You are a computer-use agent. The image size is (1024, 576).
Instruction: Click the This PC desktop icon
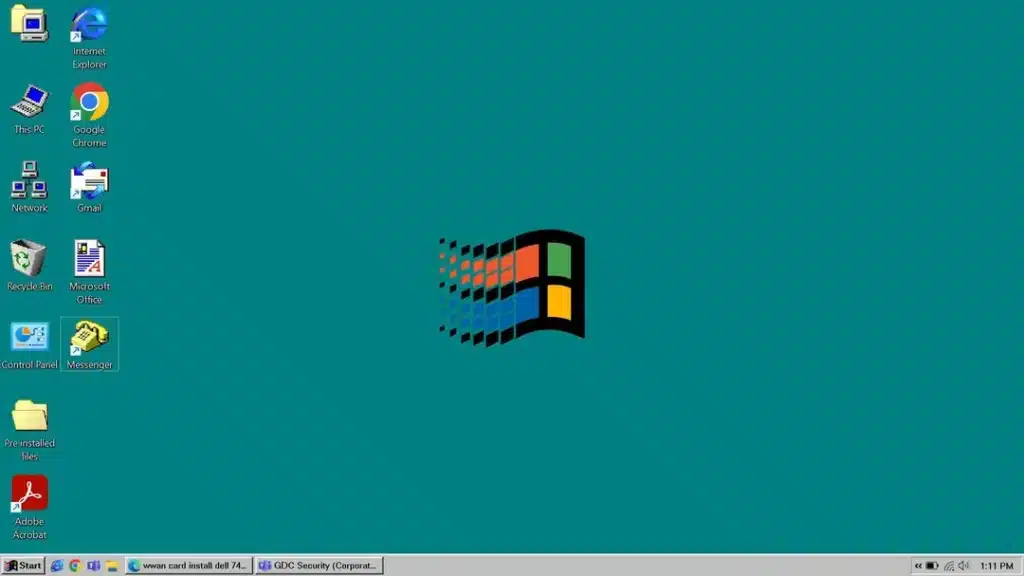(29, 109)
